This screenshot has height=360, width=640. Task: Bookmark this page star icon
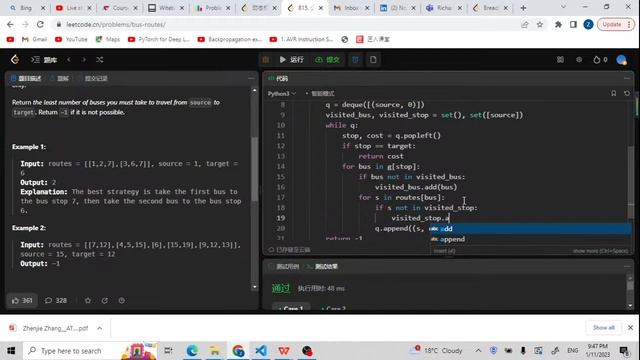point(540,24)
